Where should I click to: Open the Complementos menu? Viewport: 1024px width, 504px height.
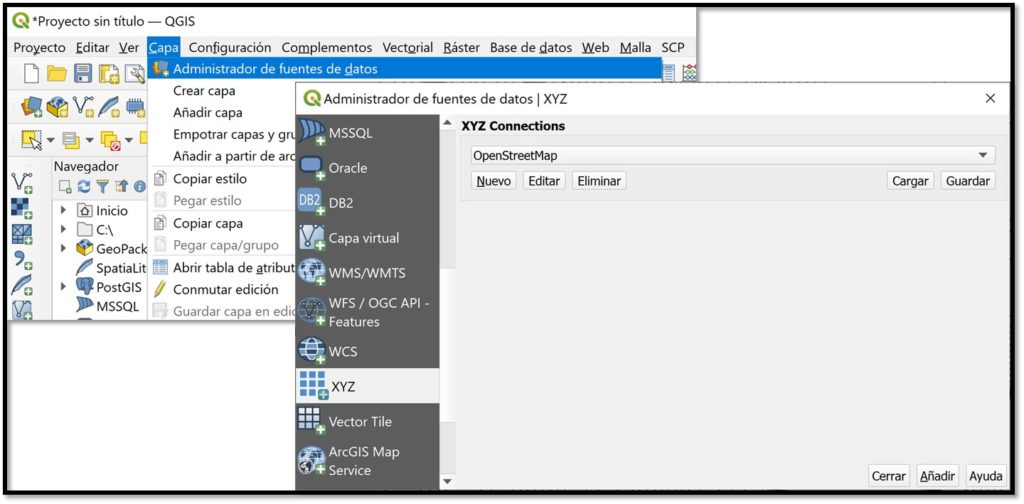(327, 48)
